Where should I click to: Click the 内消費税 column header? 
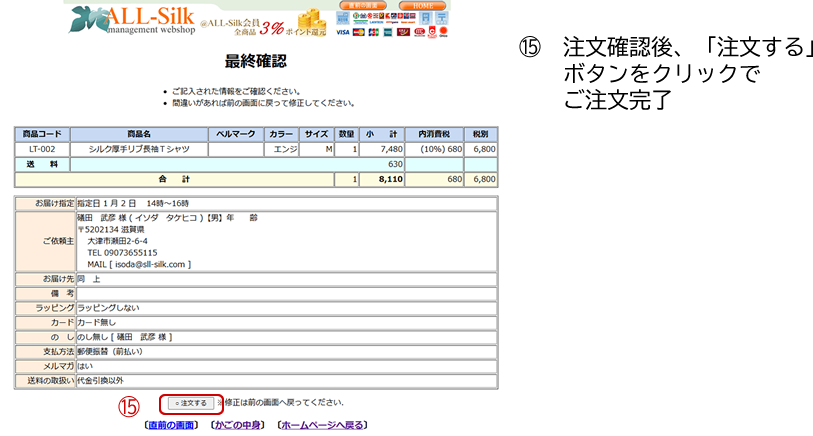[x=434, y=134]
